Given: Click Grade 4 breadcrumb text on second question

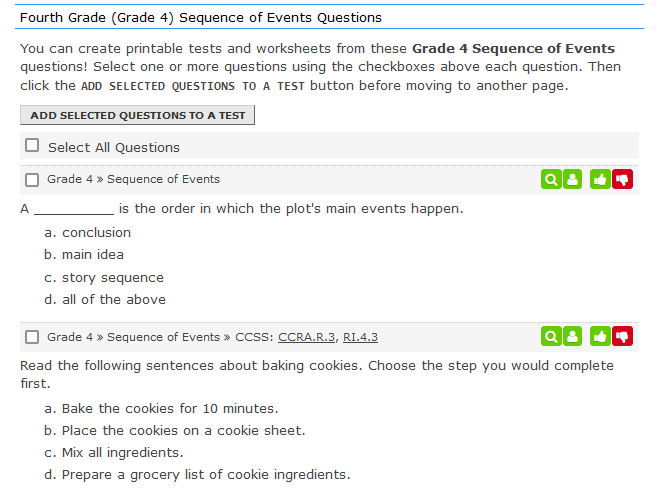Looking at the screenshot, I should [70, 337].
